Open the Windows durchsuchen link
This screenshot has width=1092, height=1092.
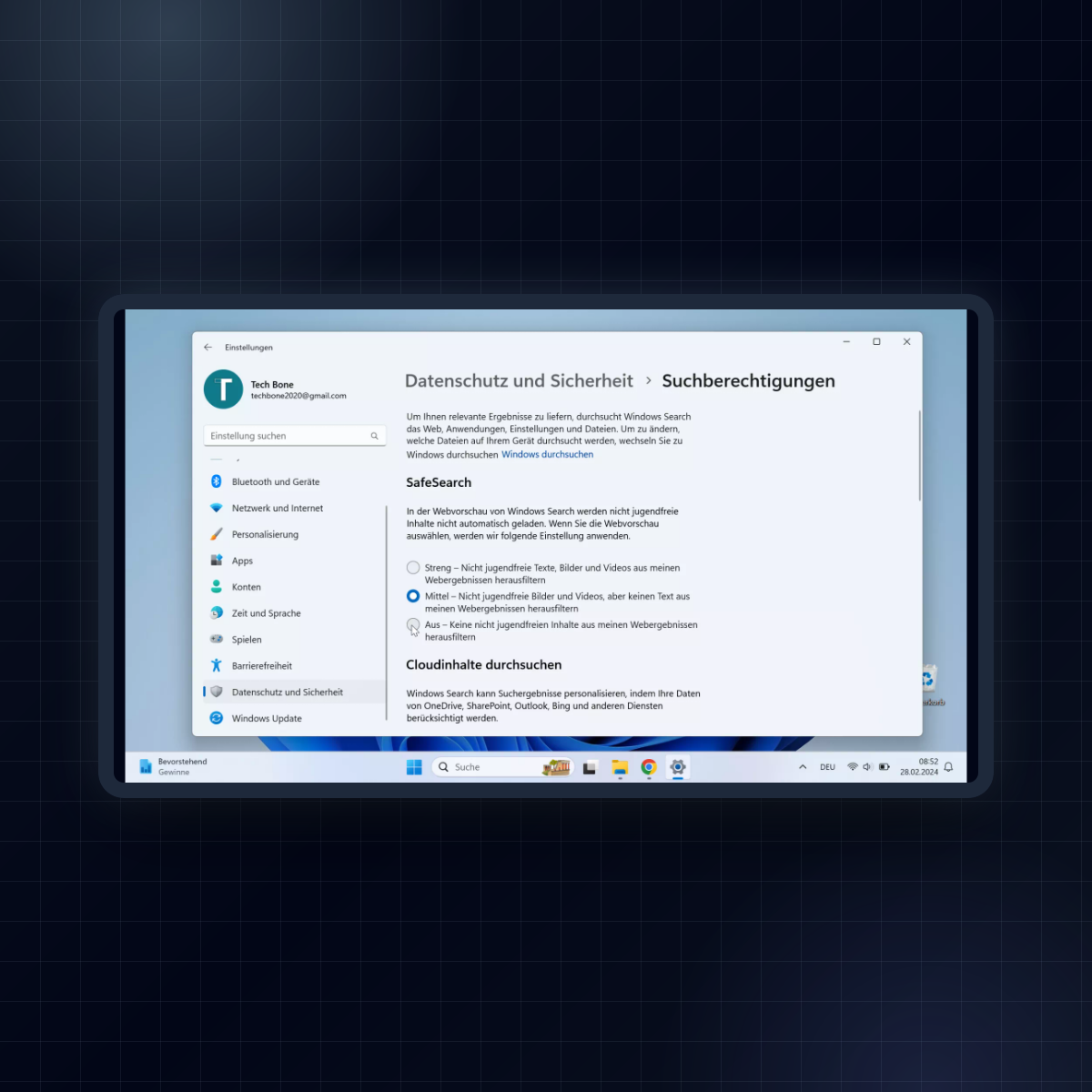tap(547, 454)
